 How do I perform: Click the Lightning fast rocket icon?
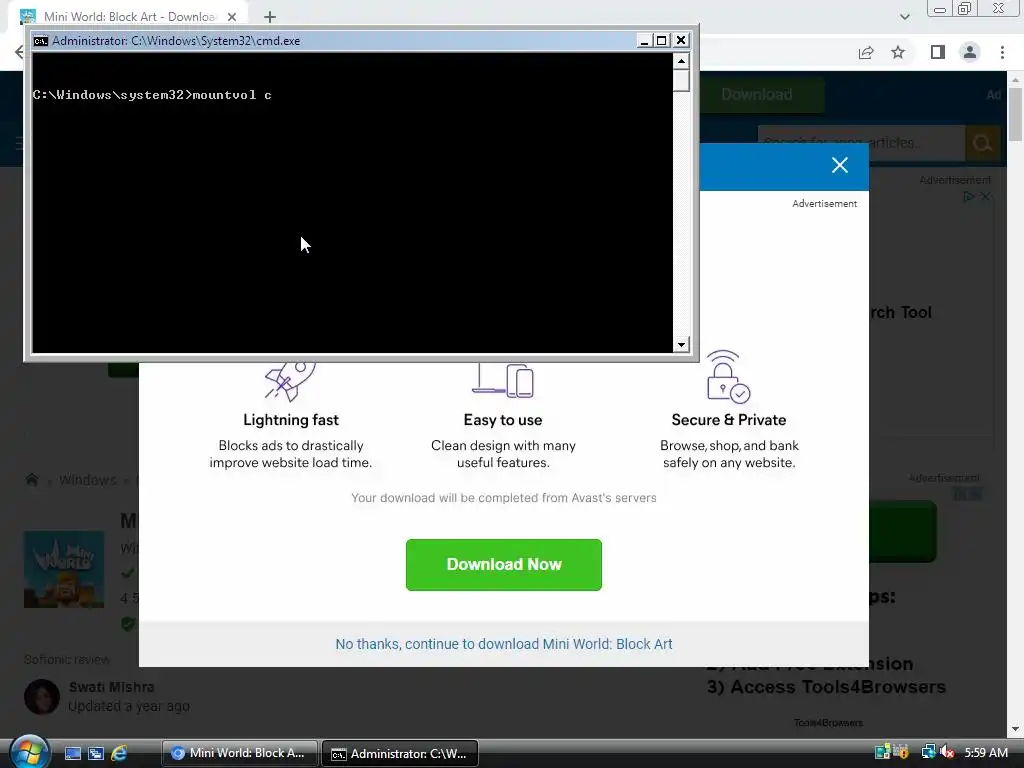(x=291, y=381)
